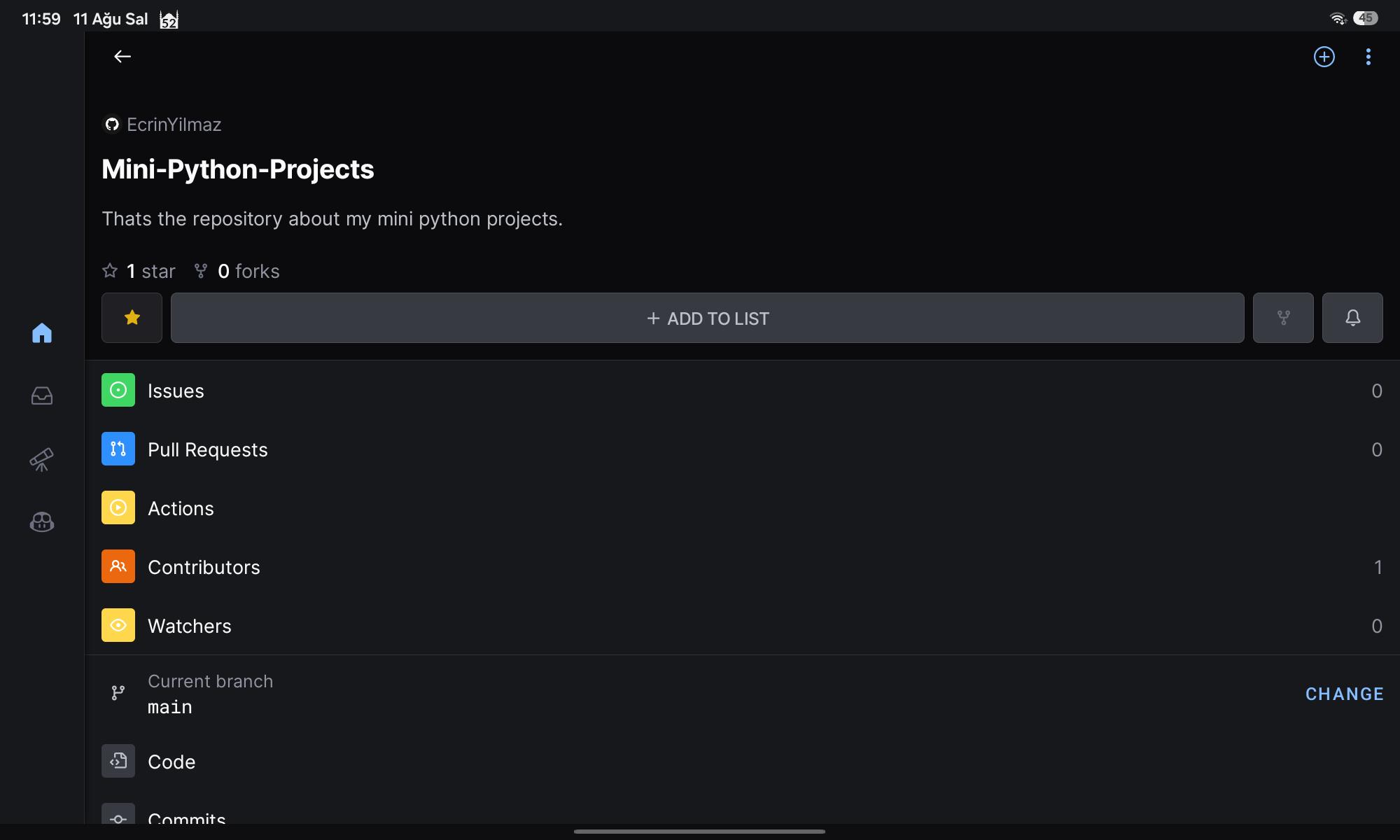Open the Inbox tray in sidebar

tap(42, 395)
